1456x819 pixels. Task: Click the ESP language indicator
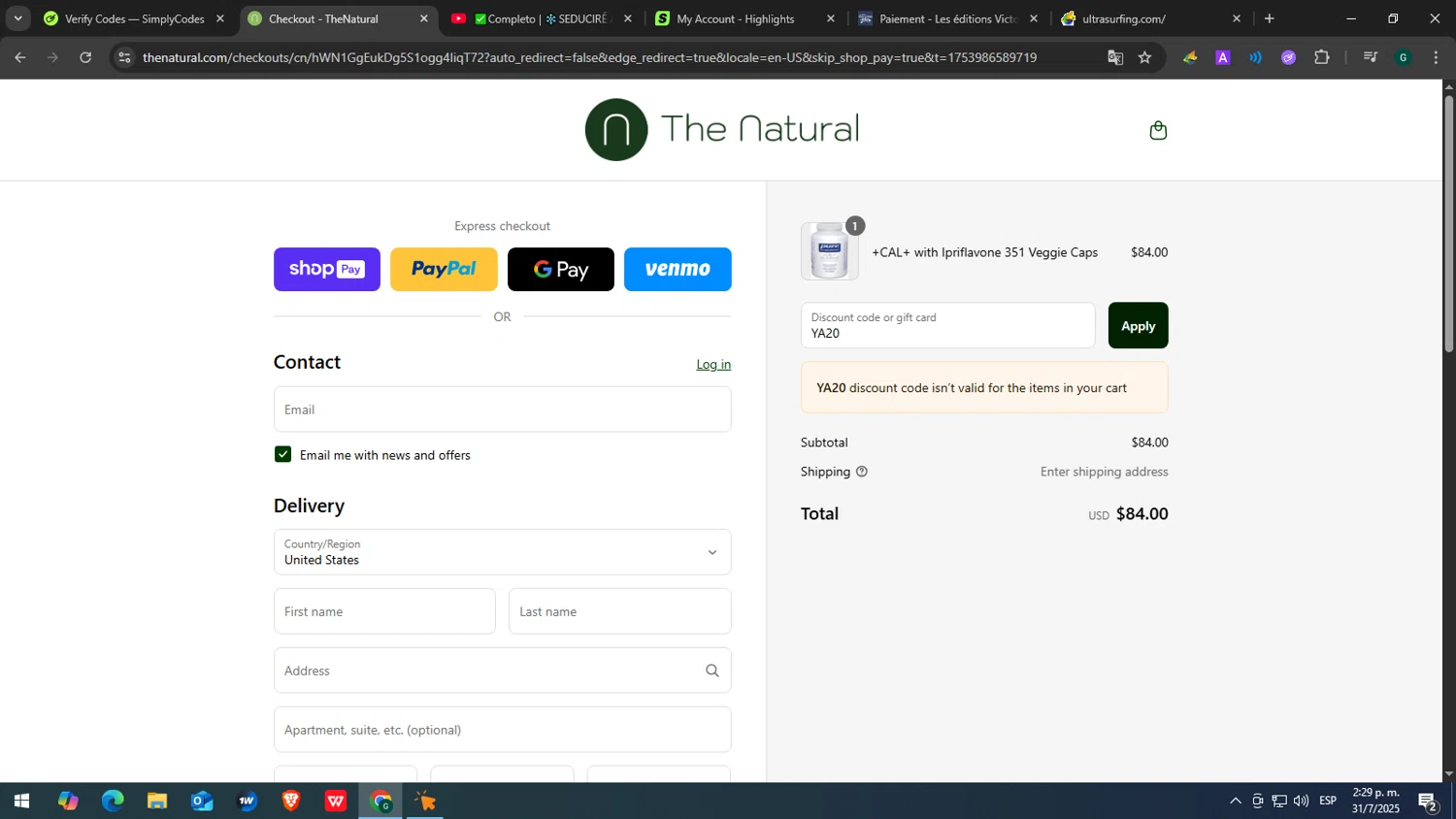[1328, 801]
